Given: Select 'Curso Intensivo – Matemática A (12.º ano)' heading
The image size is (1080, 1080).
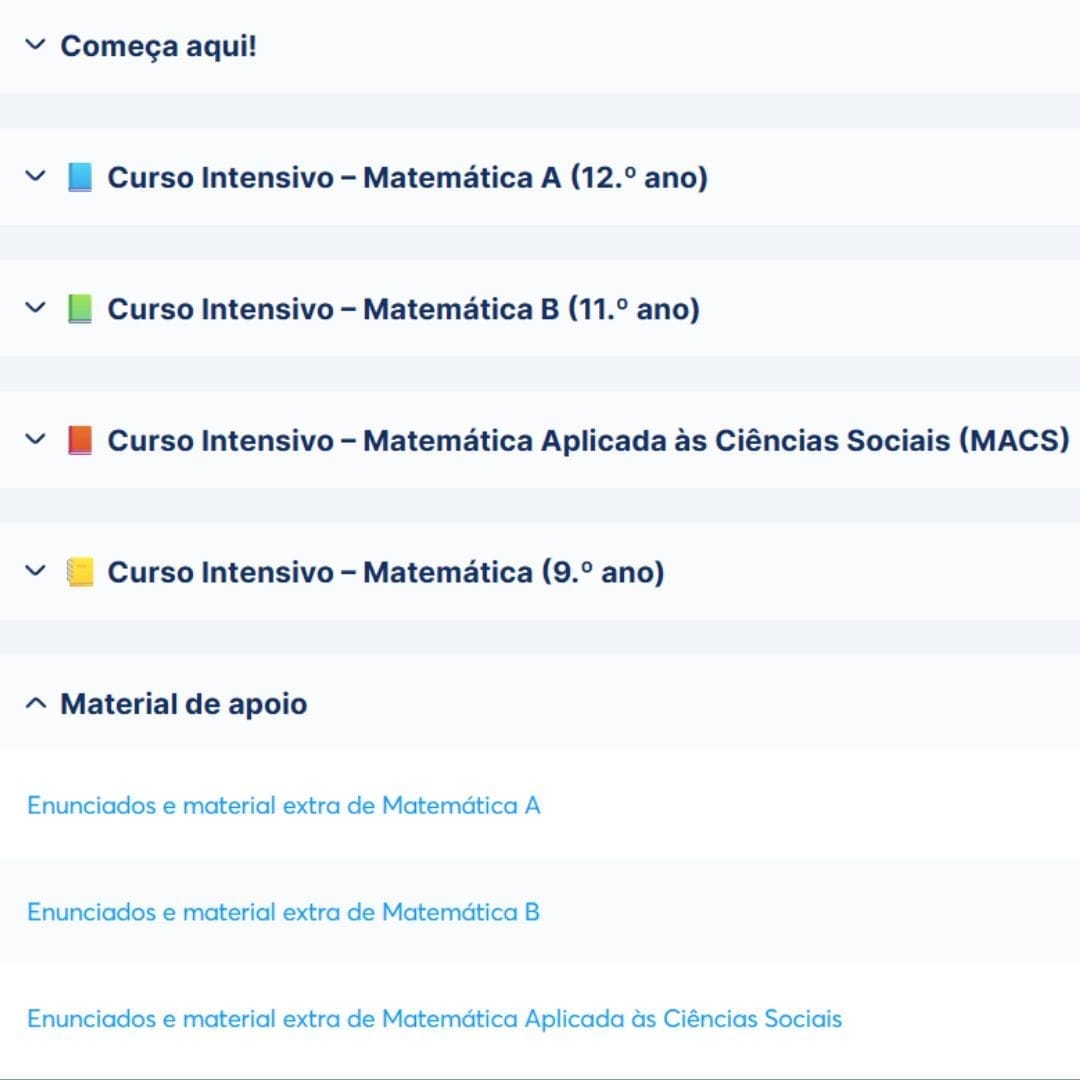Looking at the screenshot, I should point(407,178).
